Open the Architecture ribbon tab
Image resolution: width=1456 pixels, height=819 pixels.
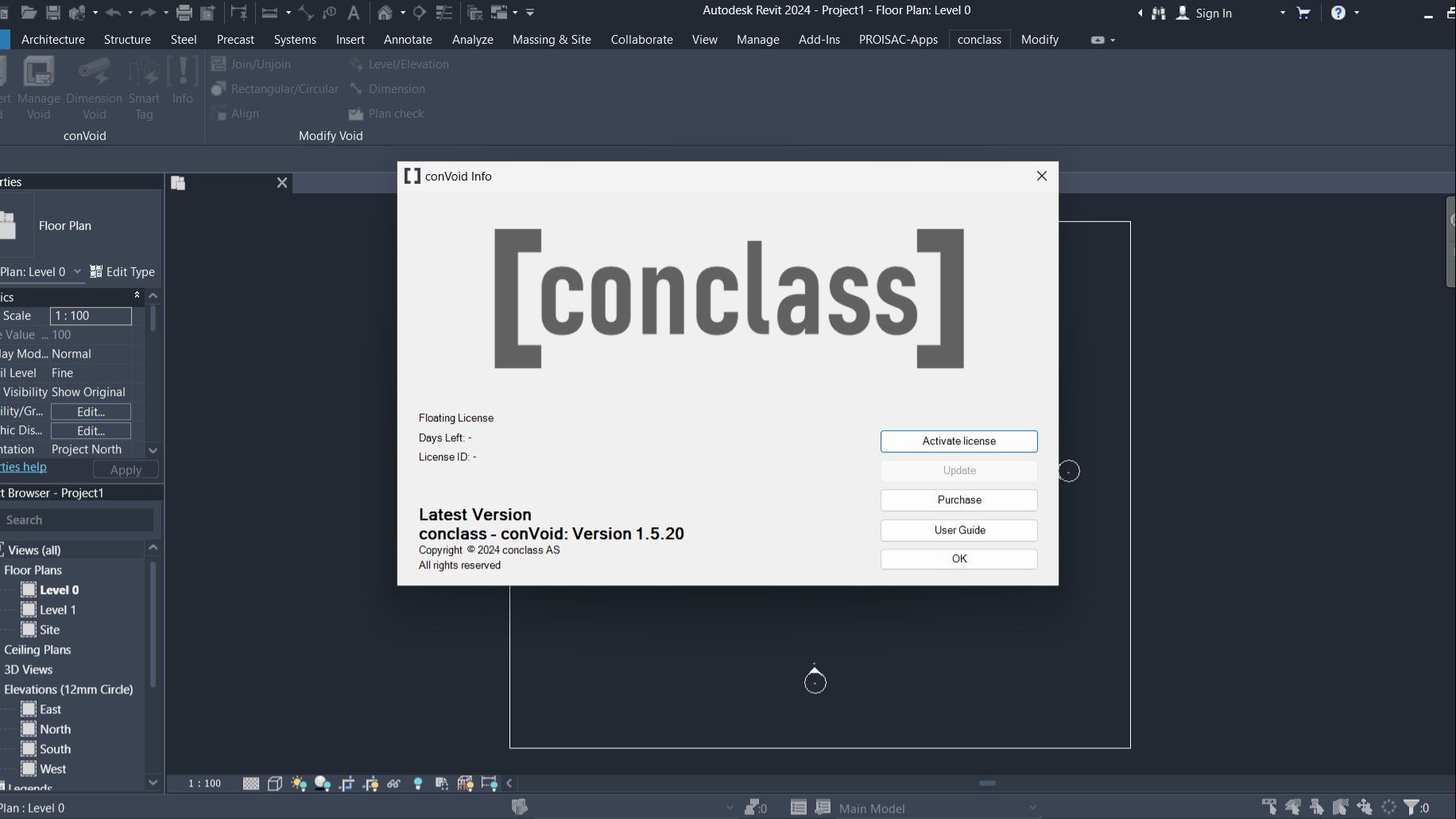tap(53, 40)
